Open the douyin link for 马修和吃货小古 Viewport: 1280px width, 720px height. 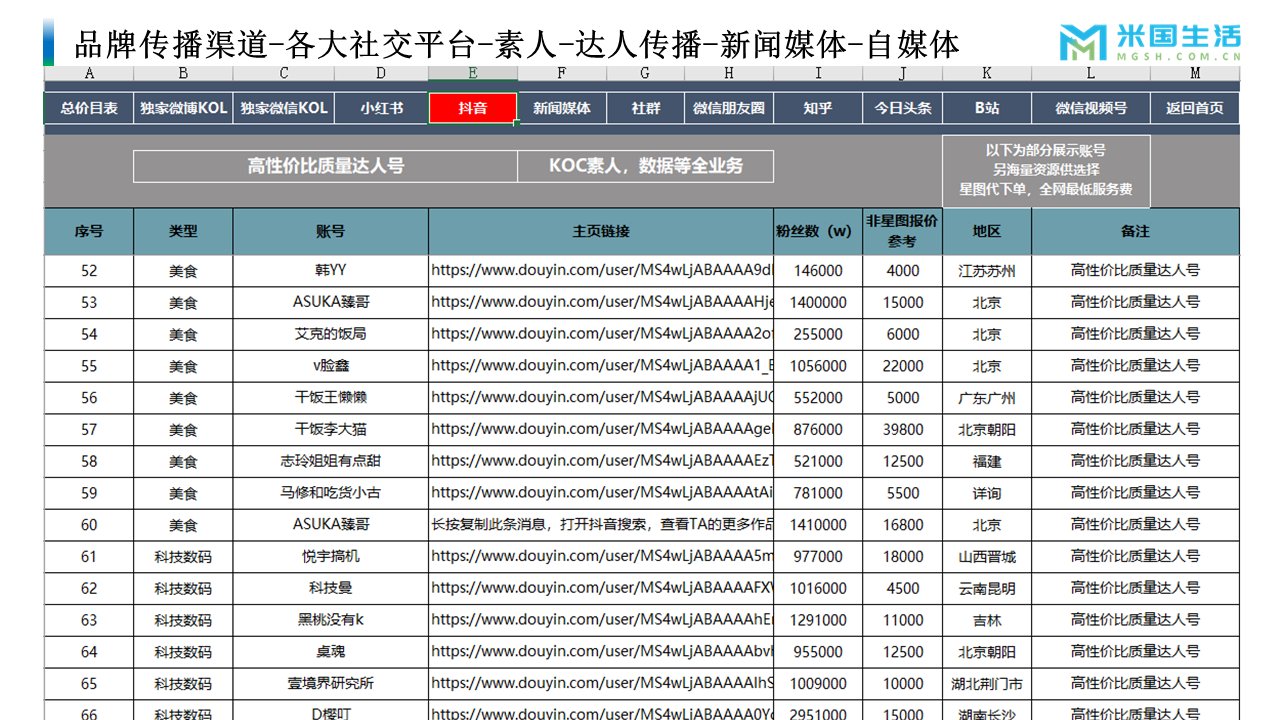tap(601, 493)
